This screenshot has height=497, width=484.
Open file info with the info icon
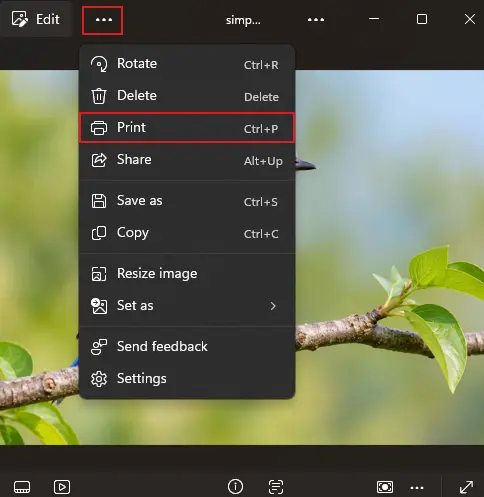click(235, 487)
